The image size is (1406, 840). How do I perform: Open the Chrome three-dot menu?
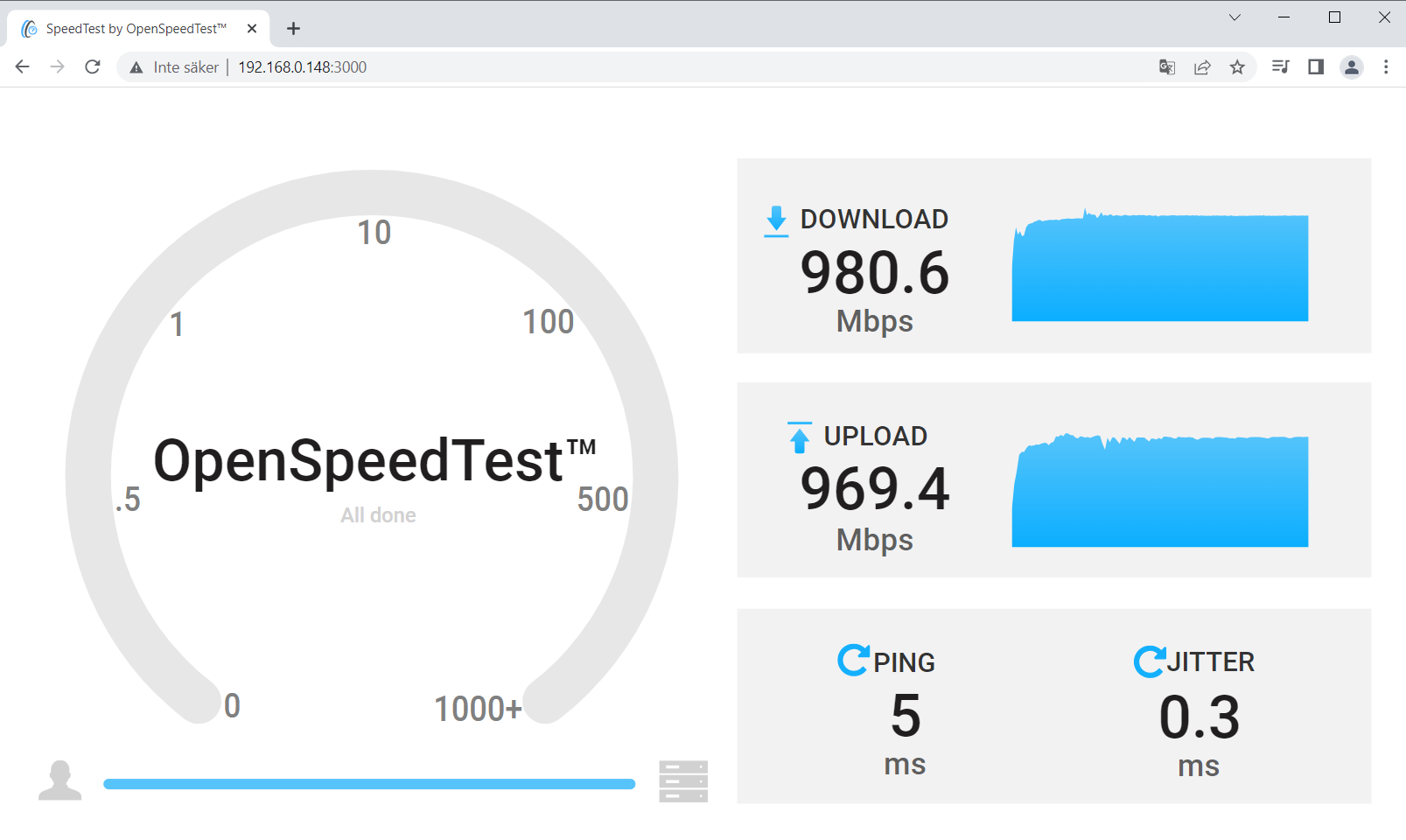[x=1386, y=67]
